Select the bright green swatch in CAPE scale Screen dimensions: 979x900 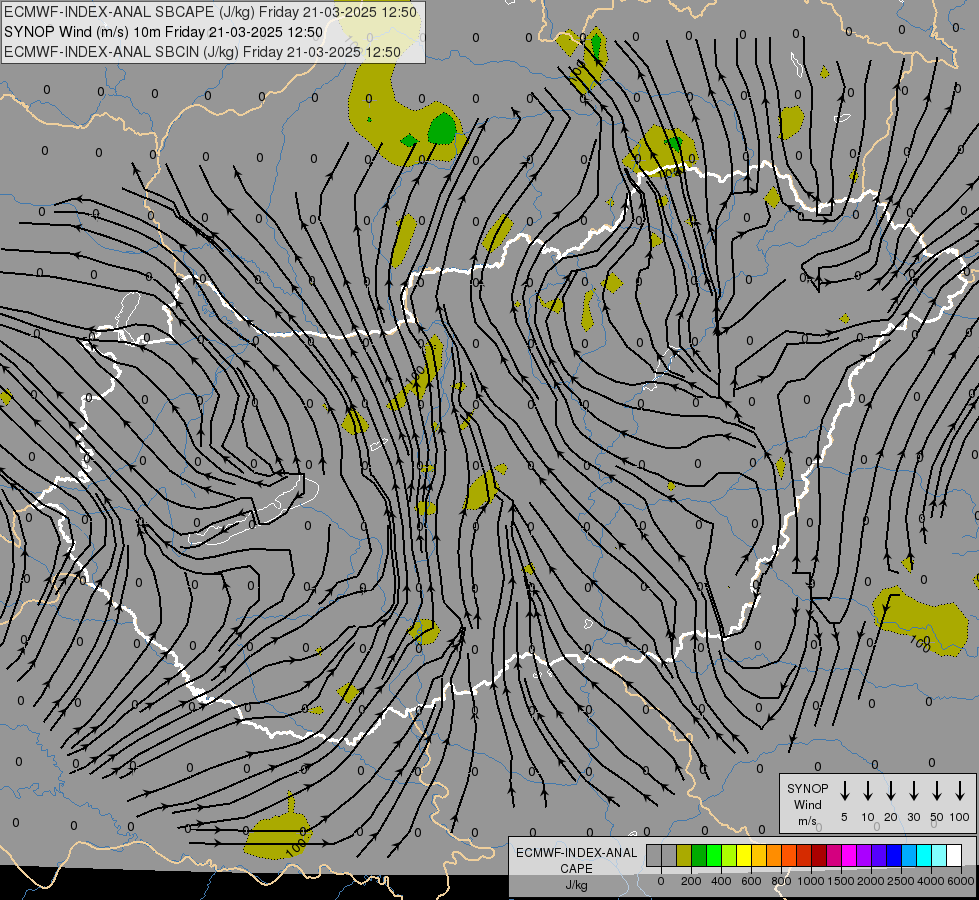pos(714,856)
